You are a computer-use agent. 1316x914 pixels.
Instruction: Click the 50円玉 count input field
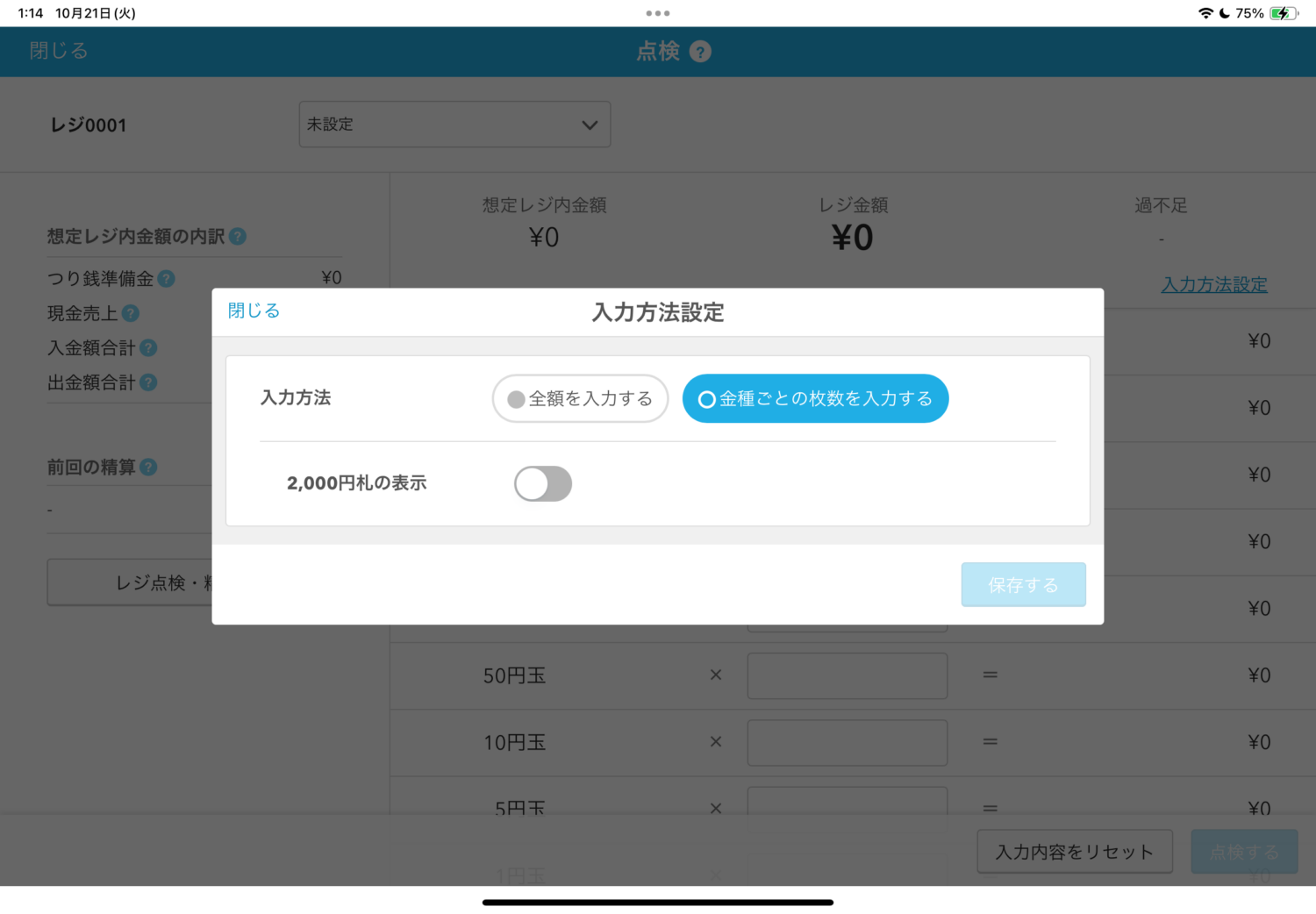(847, 675)
